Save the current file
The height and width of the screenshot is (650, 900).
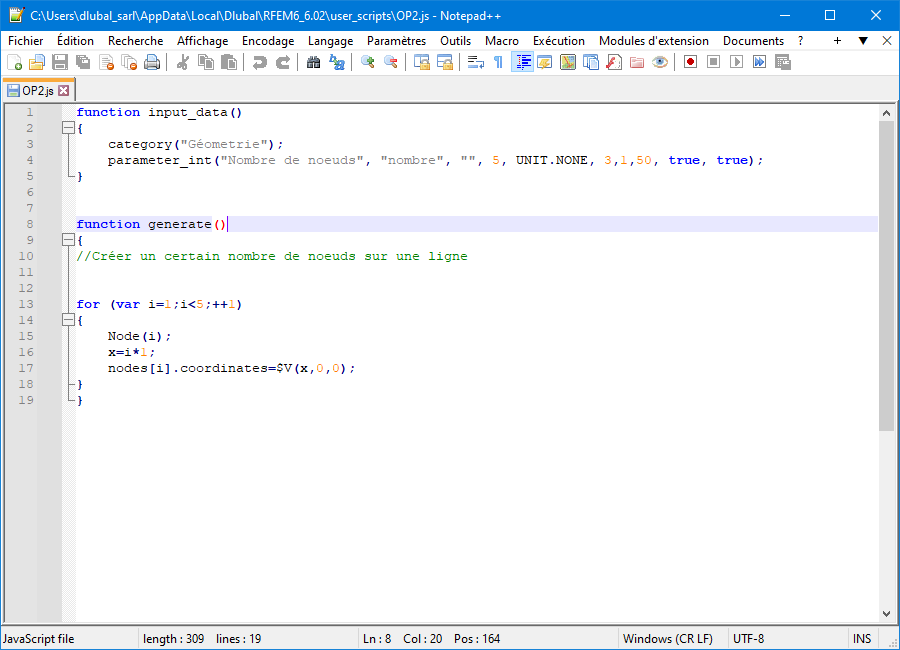[58, 62]
